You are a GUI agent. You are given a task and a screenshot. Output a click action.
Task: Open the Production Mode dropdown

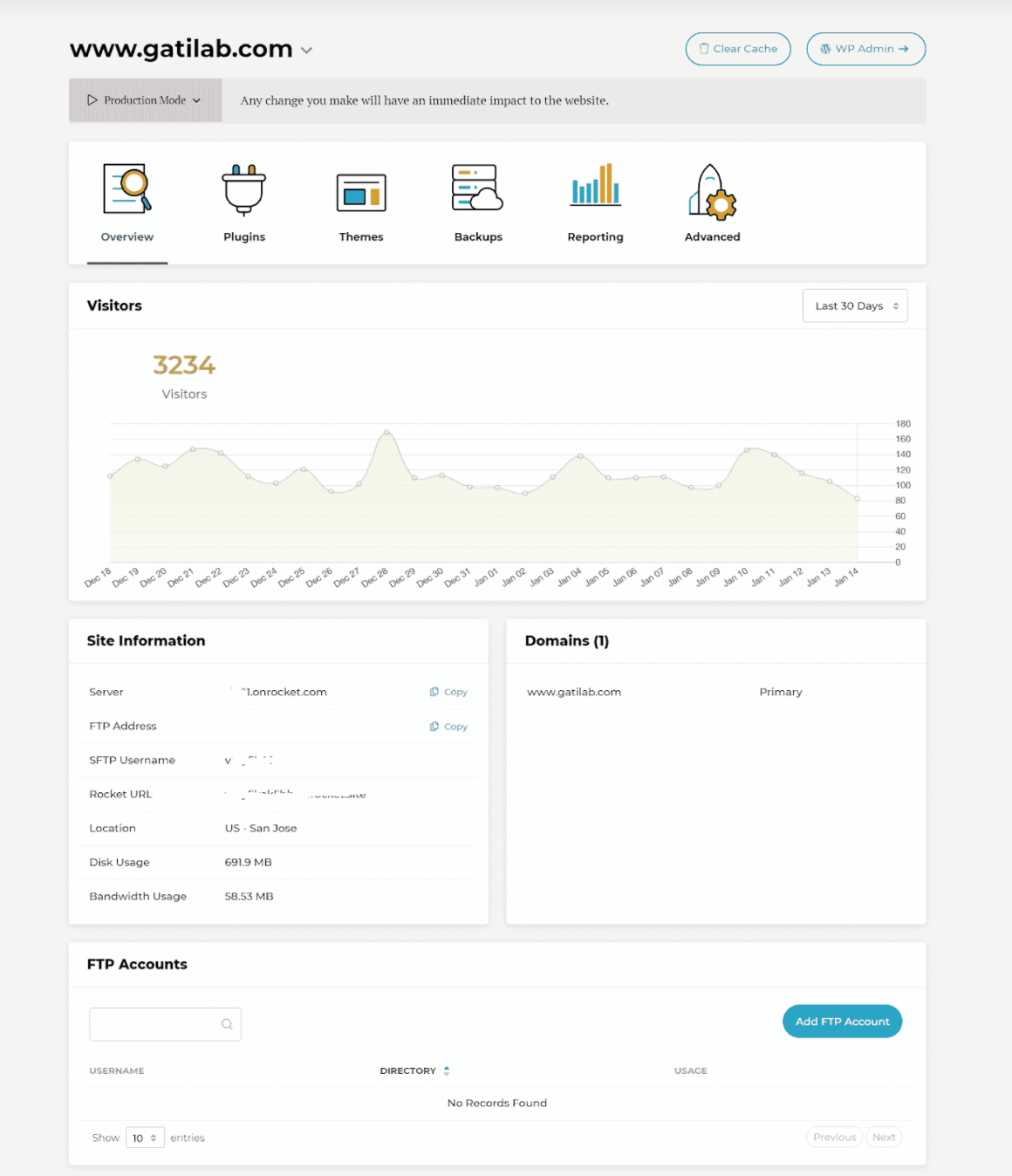145,100
